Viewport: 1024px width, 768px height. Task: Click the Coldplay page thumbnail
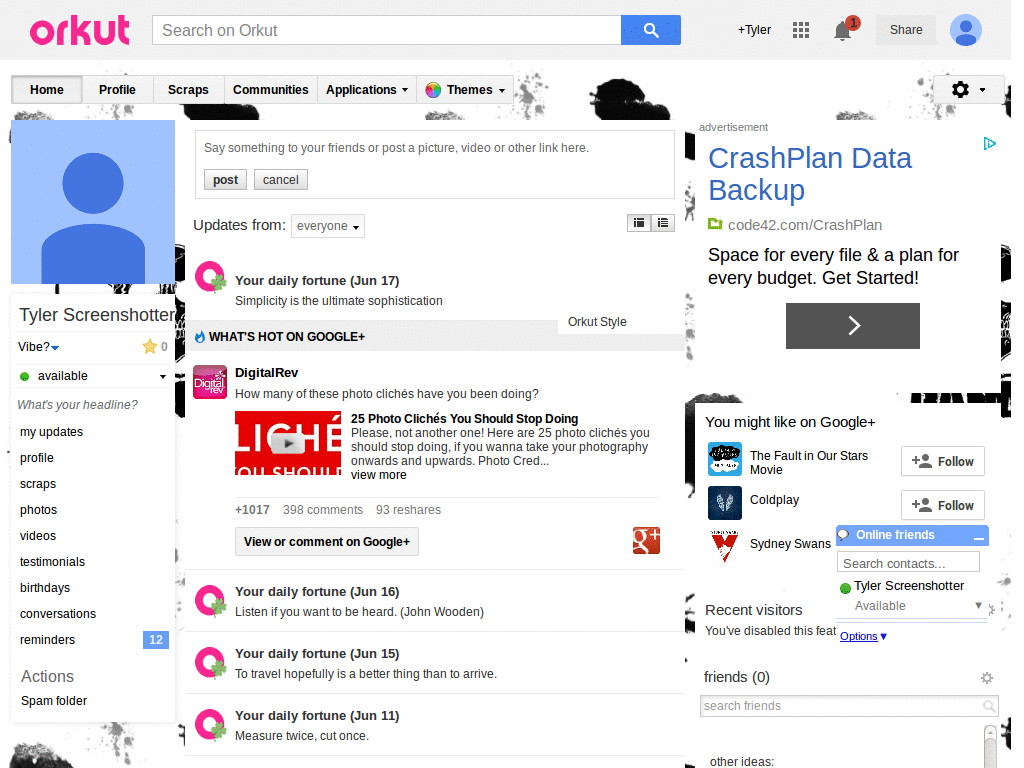pos(724,503)
